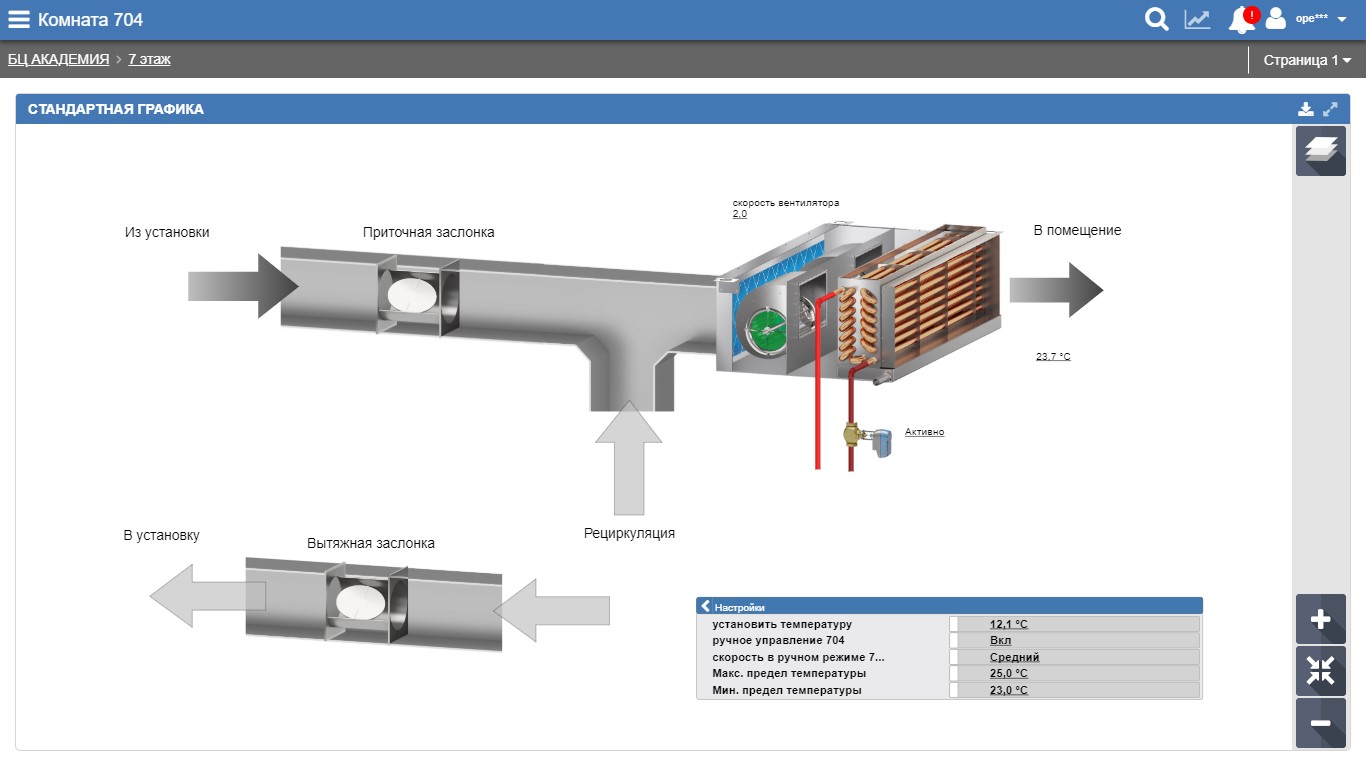Image resolution: width=1366 pixels, height=768 pixels.
Task: Navigate to 7 этаж breadcrumb
Action: click(149, 60)
